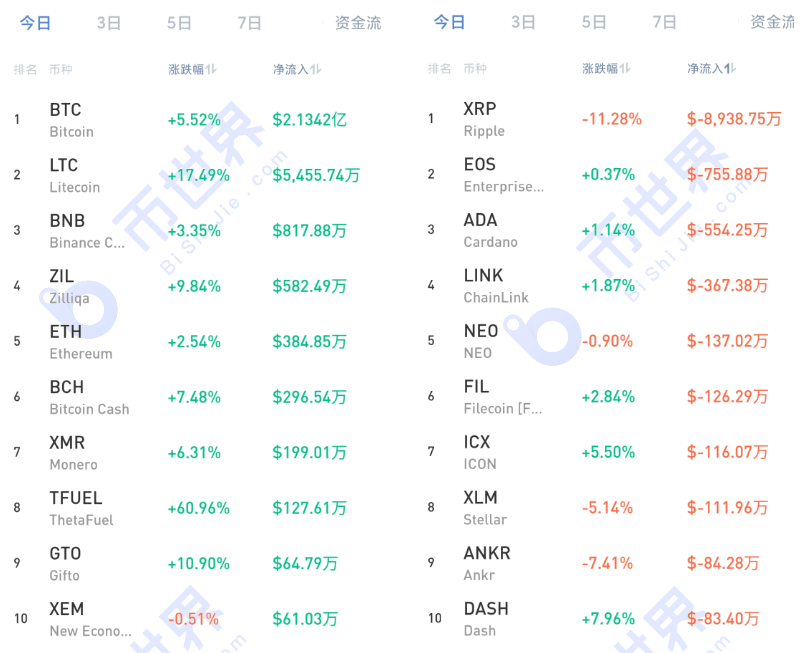Open 资金流 from the right panel header

pyautogui.click(x=772, y=22)
